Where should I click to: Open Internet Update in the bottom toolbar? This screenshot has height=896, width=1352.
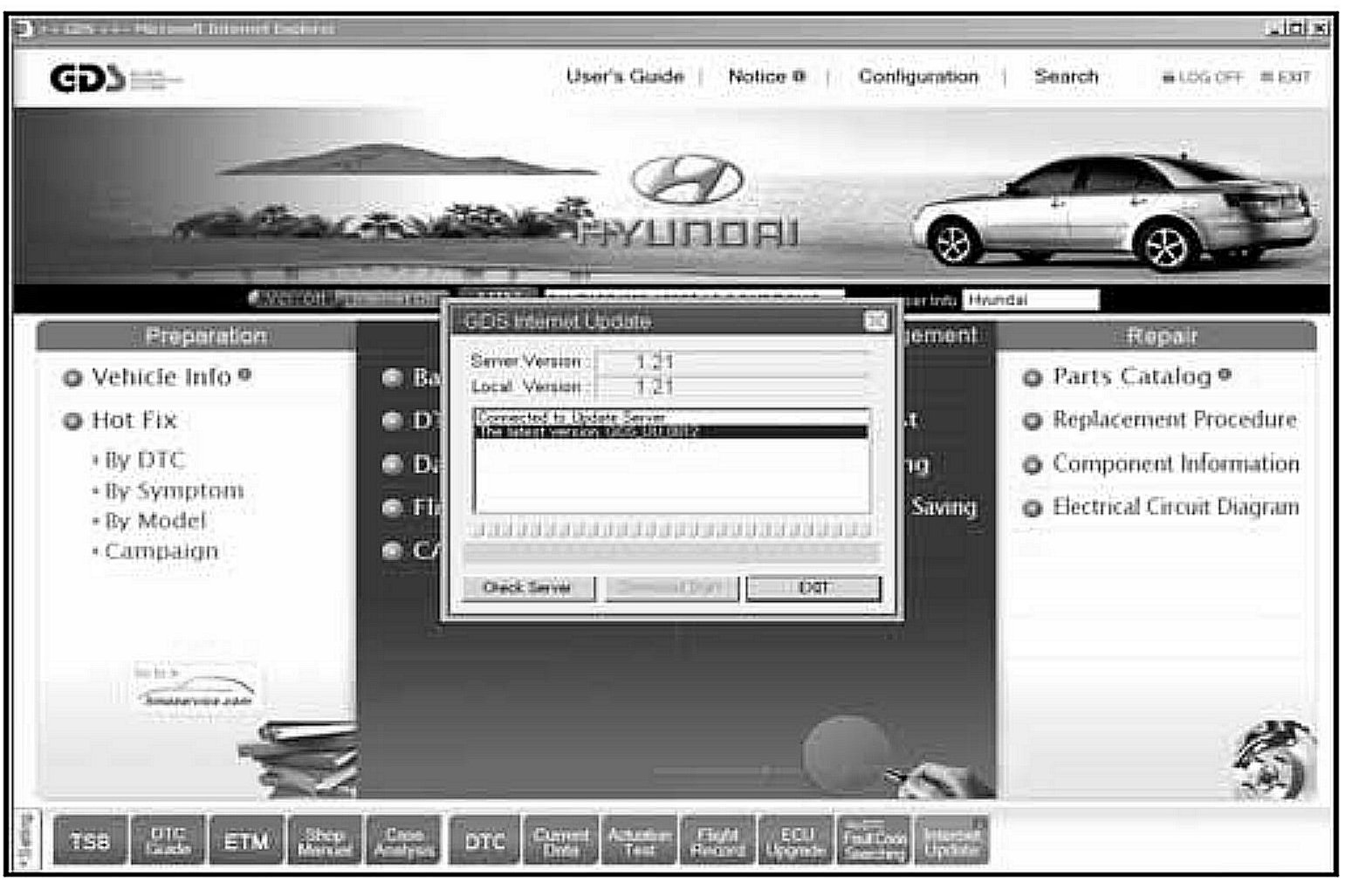[951, 840]
